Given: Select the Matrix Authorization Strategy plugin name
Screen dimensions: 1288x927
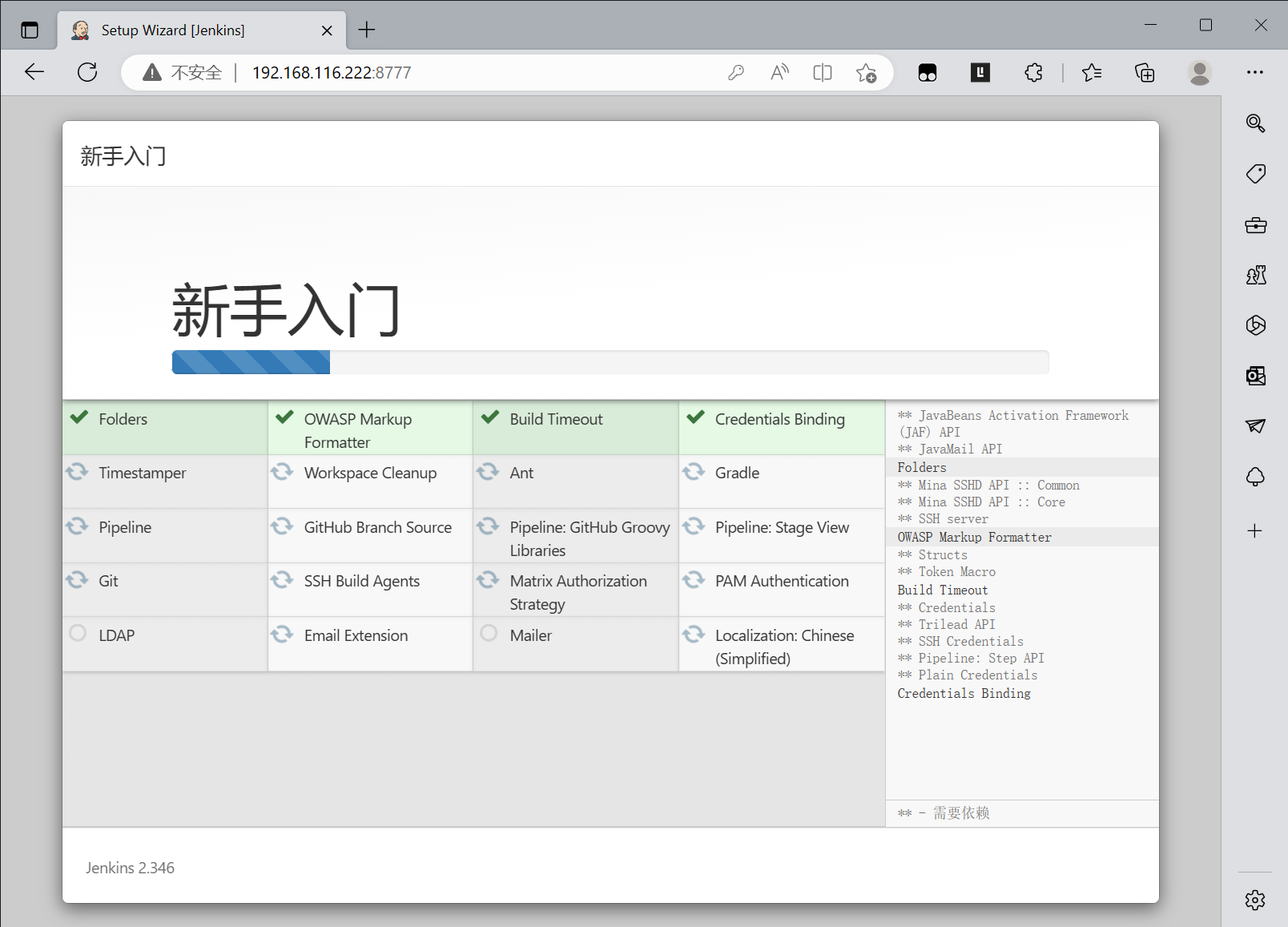Looking at the screenshot, I should 578,593.
